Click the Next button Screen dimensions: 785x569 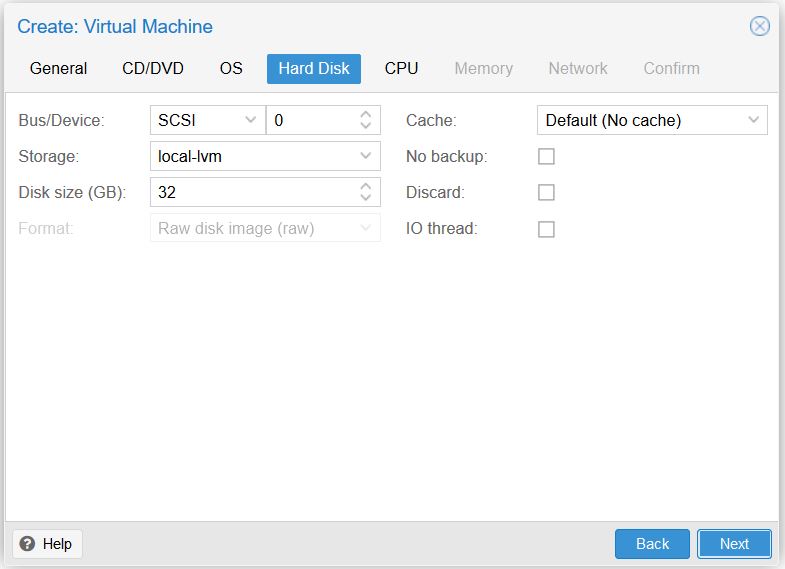(734, 543)
